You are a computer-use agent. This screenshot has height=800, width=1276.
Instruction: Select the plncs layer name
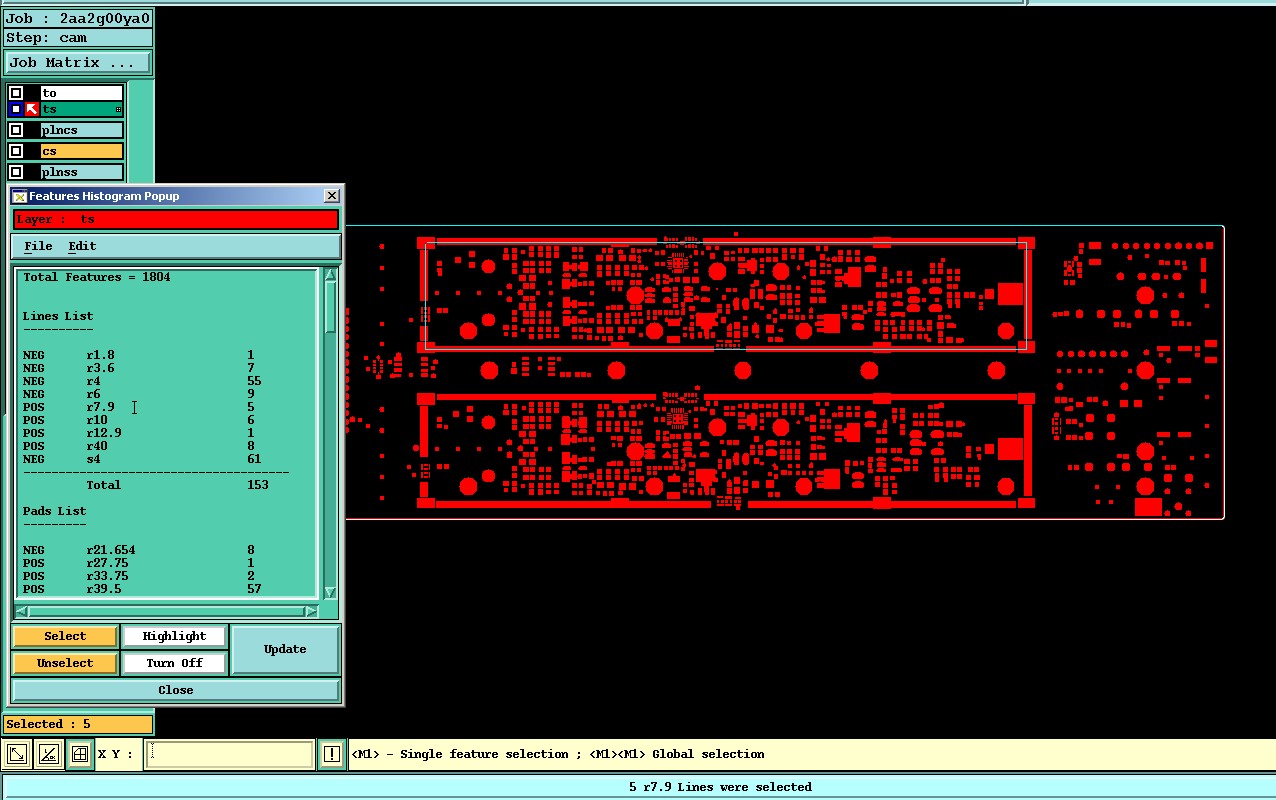pos(82,130)
